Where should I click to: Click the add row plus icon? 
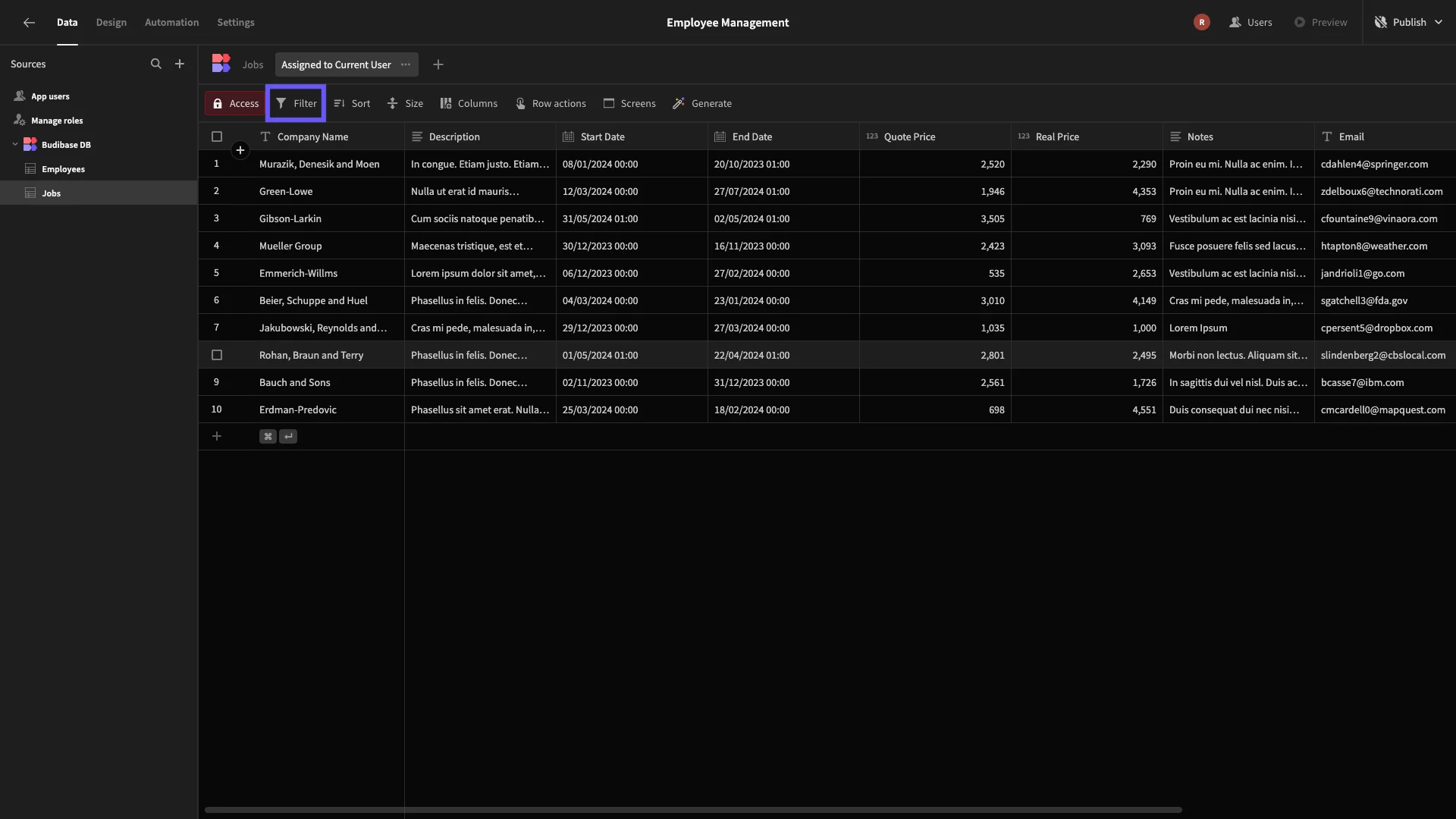pyautogui.click(x=217, y=436)
